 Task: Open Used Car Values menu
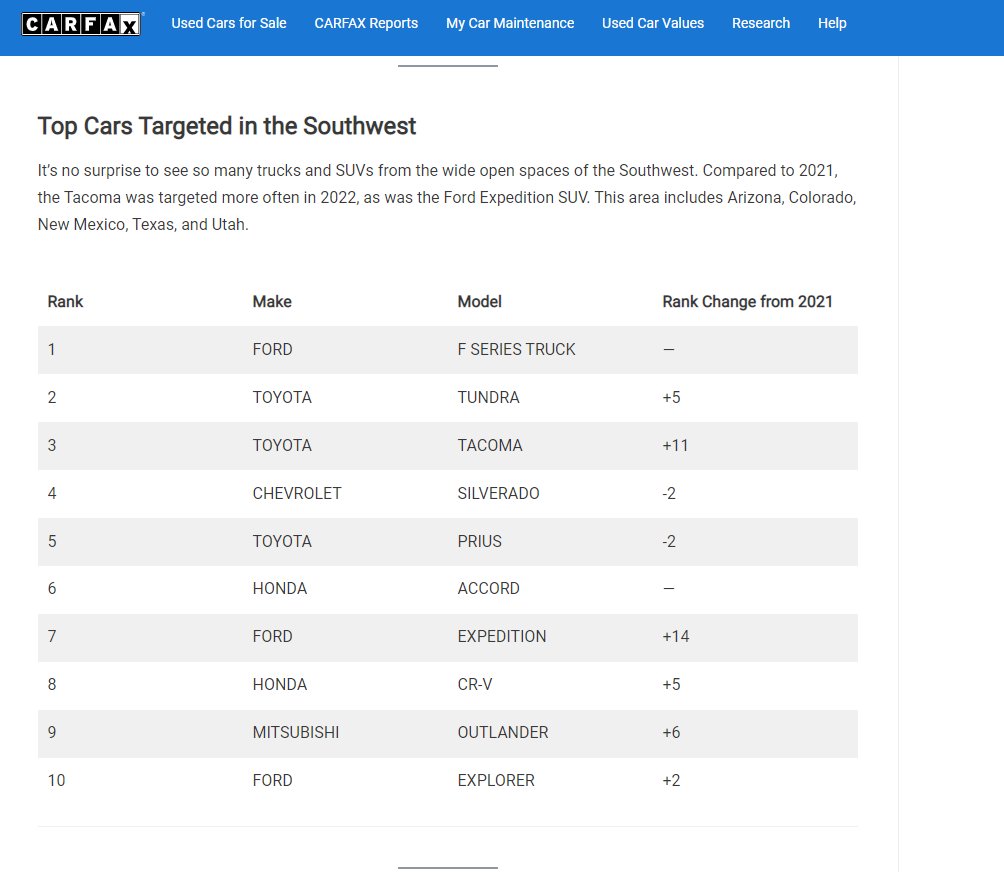point(652,23)
